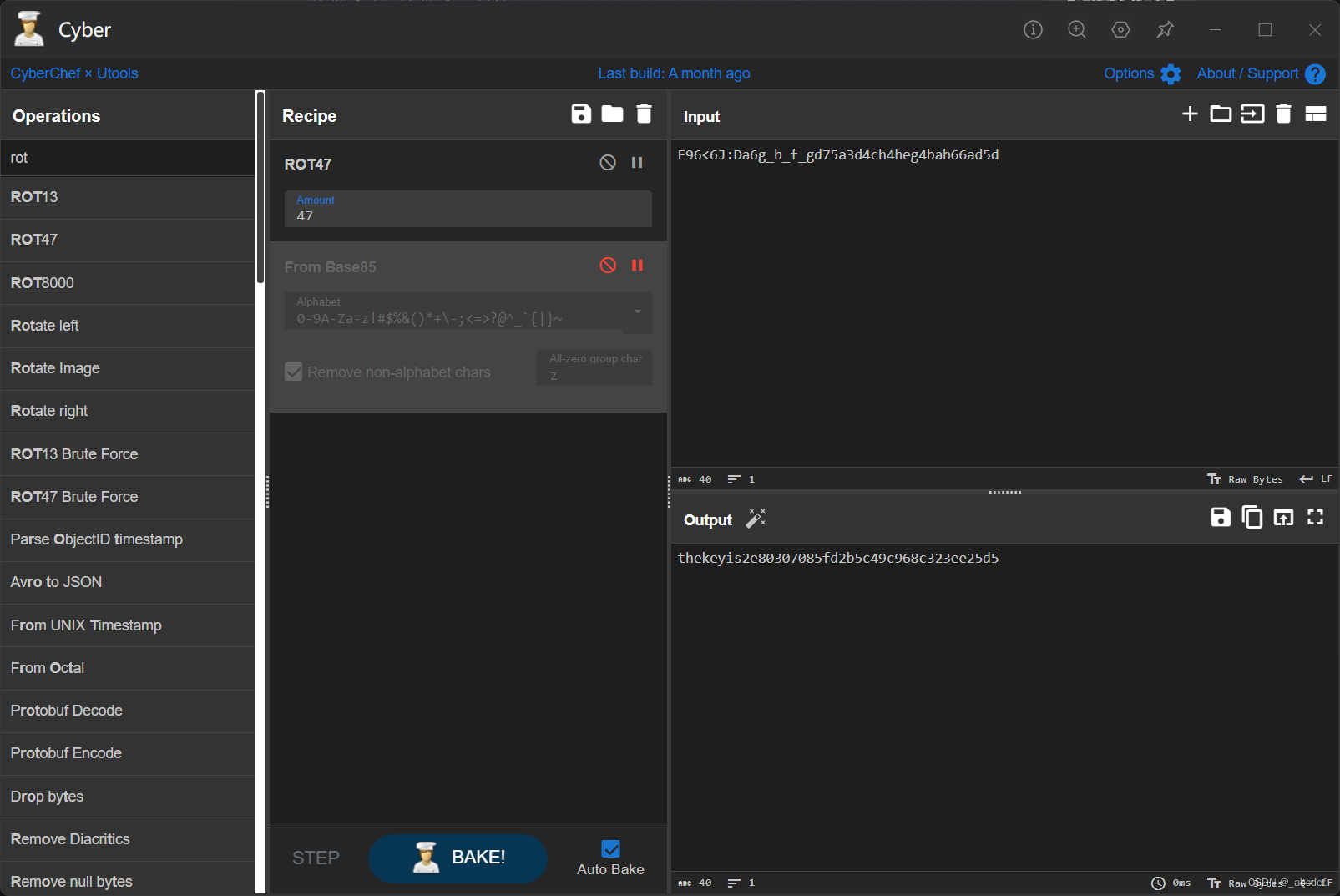Click the zoom-in magnifier icon
Image resolution: width=1340 pixels, height=896 pixels.
pyautogui.click(x=1077, y=30)
